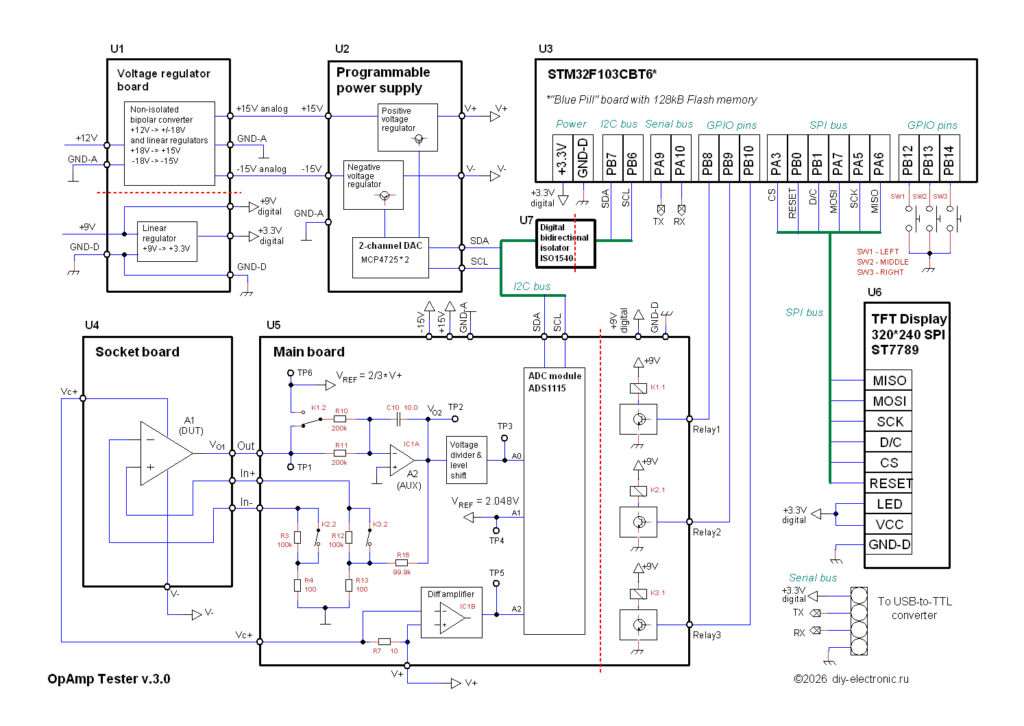Image resolution: width=1024 pixels, height=726 pixels.
Task: Click the Diff amplifier IC1B block
Action: (451, 612)
